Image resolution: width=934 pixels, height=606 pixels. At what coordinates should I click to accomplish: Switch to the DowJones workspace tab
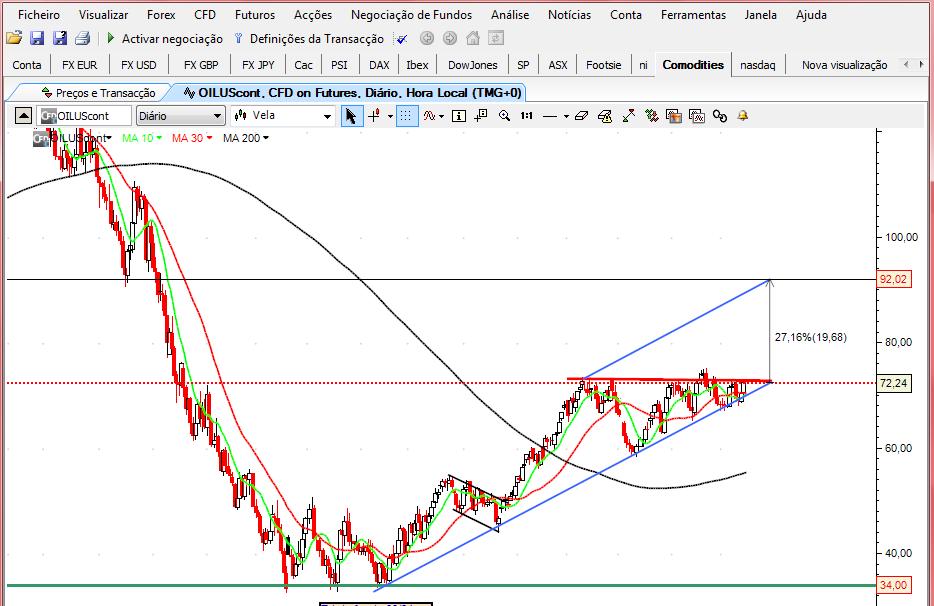click(472, 65)
